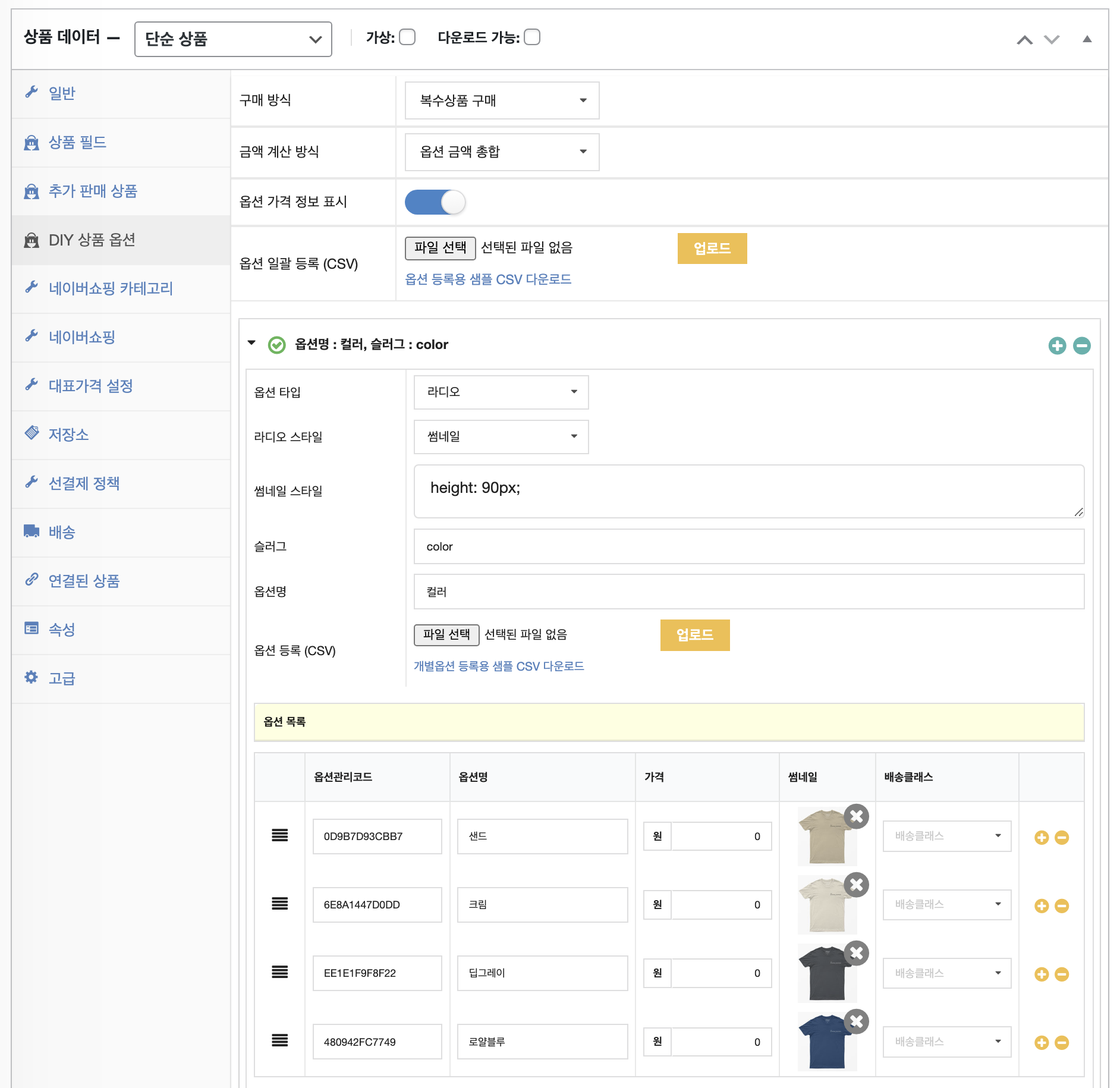Click the 슬러그 input field
This screenshot has width=1120, height=1088.
pos(748,546)
